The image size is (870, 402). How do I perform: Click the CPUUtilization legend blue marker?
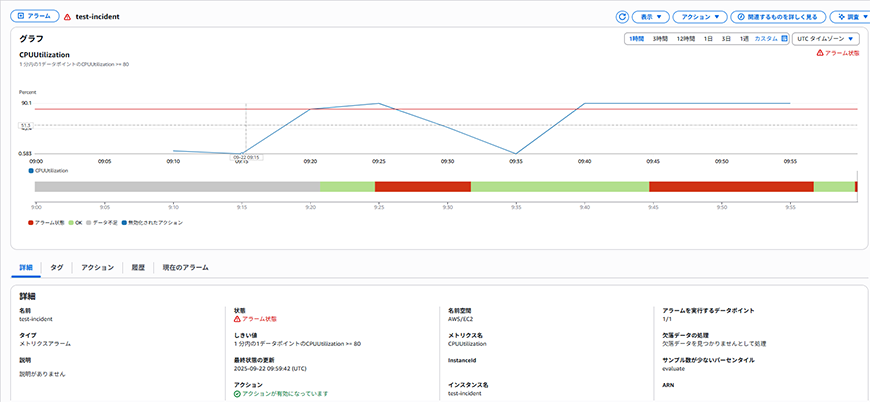tap(31, 171)
